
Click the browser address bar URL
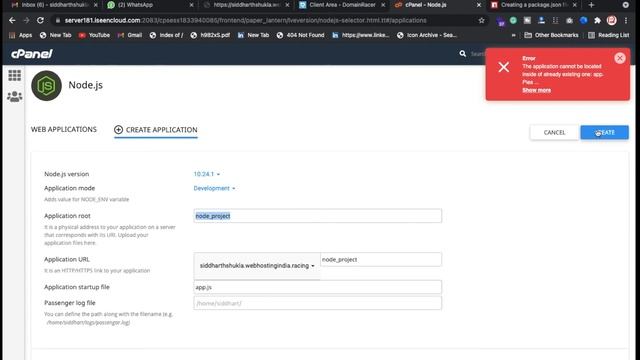(x=245, y=20)
